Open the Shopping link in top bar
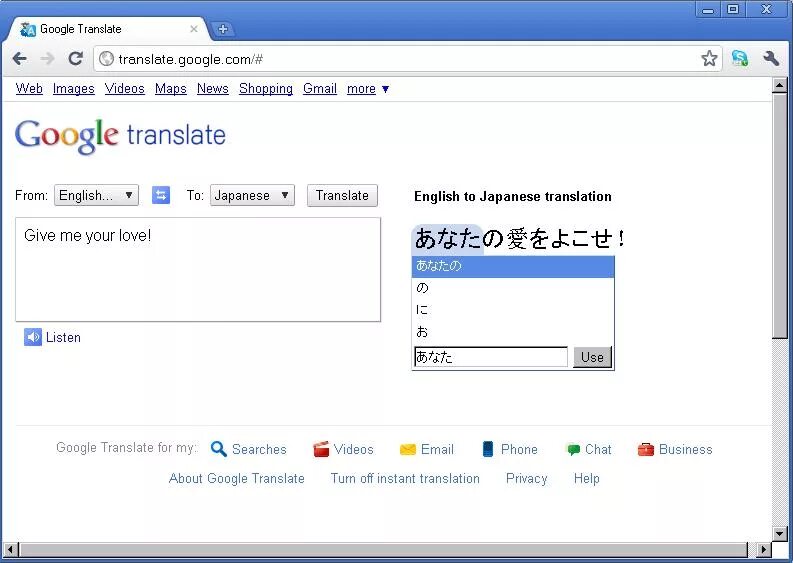The width and height of the screenshot is (793, 563). pos(266,89)
